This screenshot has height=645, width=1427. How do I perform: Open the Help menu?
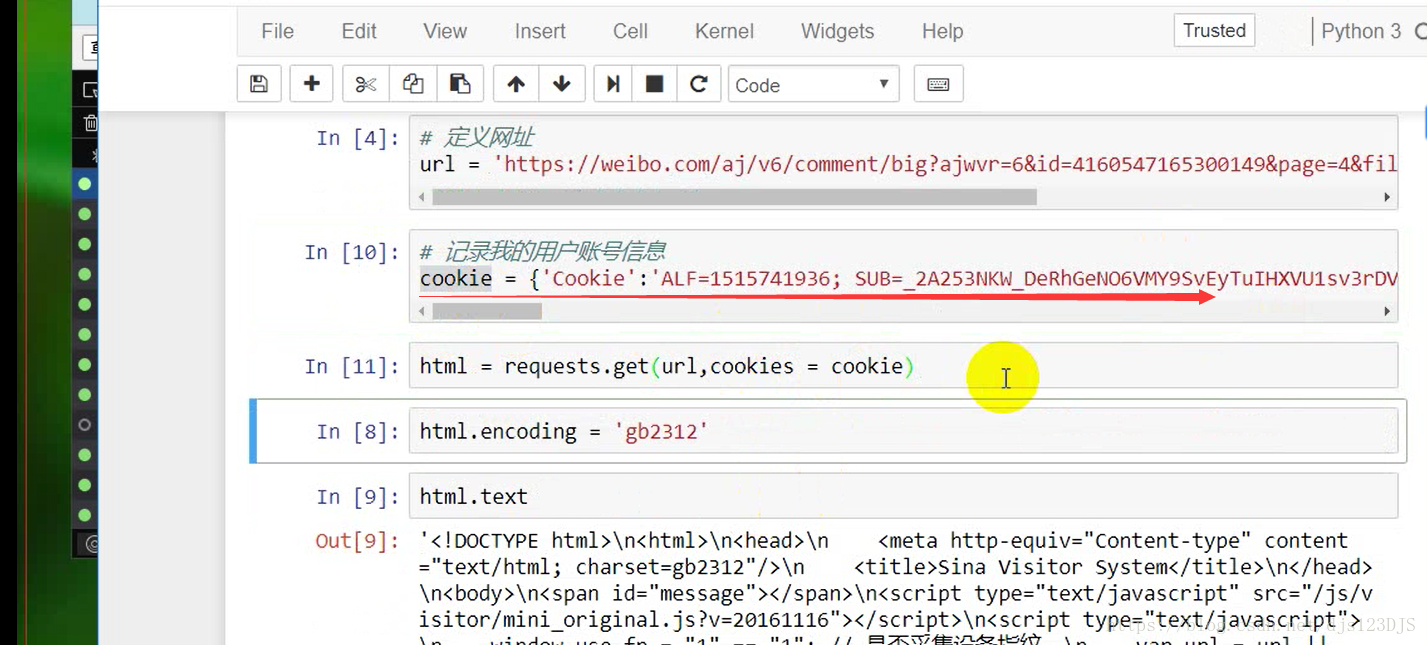pos(942,31)
